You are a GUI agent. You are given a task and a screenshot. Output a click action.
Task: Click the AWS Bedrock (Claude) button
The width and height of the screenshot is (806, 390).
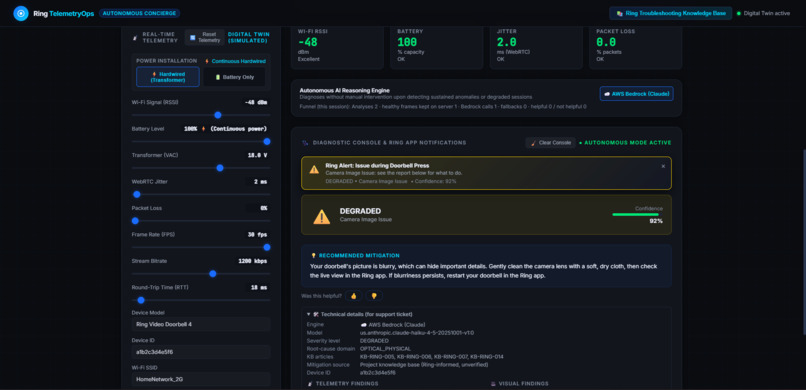coord(636,94)
